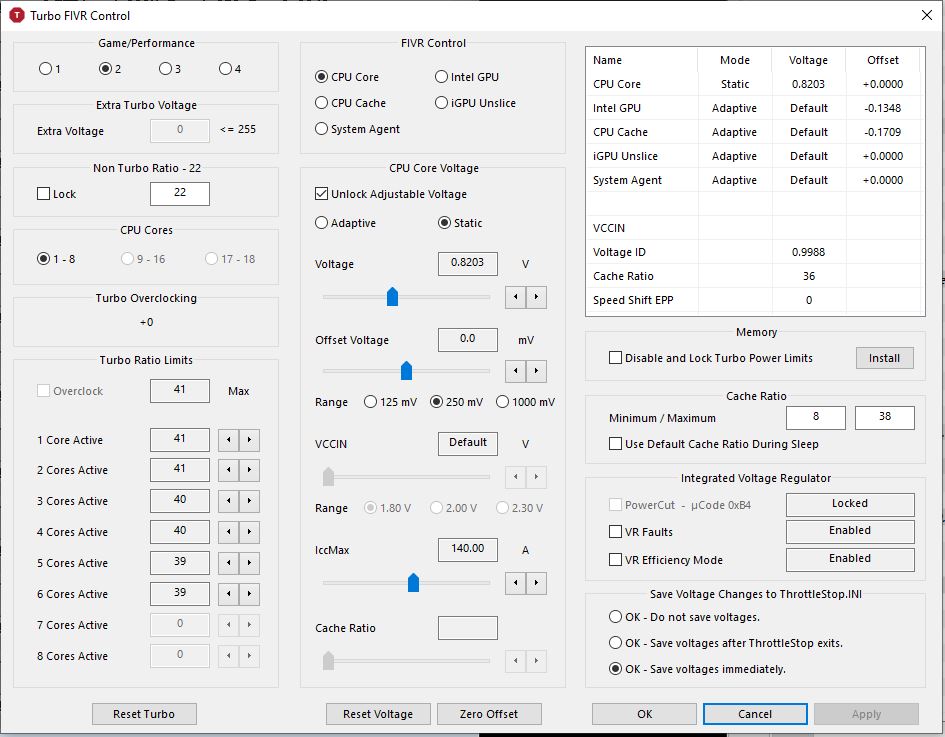The image size is (945, 737).
Task: Click the Name column header in table
Action: coord(642,60)
